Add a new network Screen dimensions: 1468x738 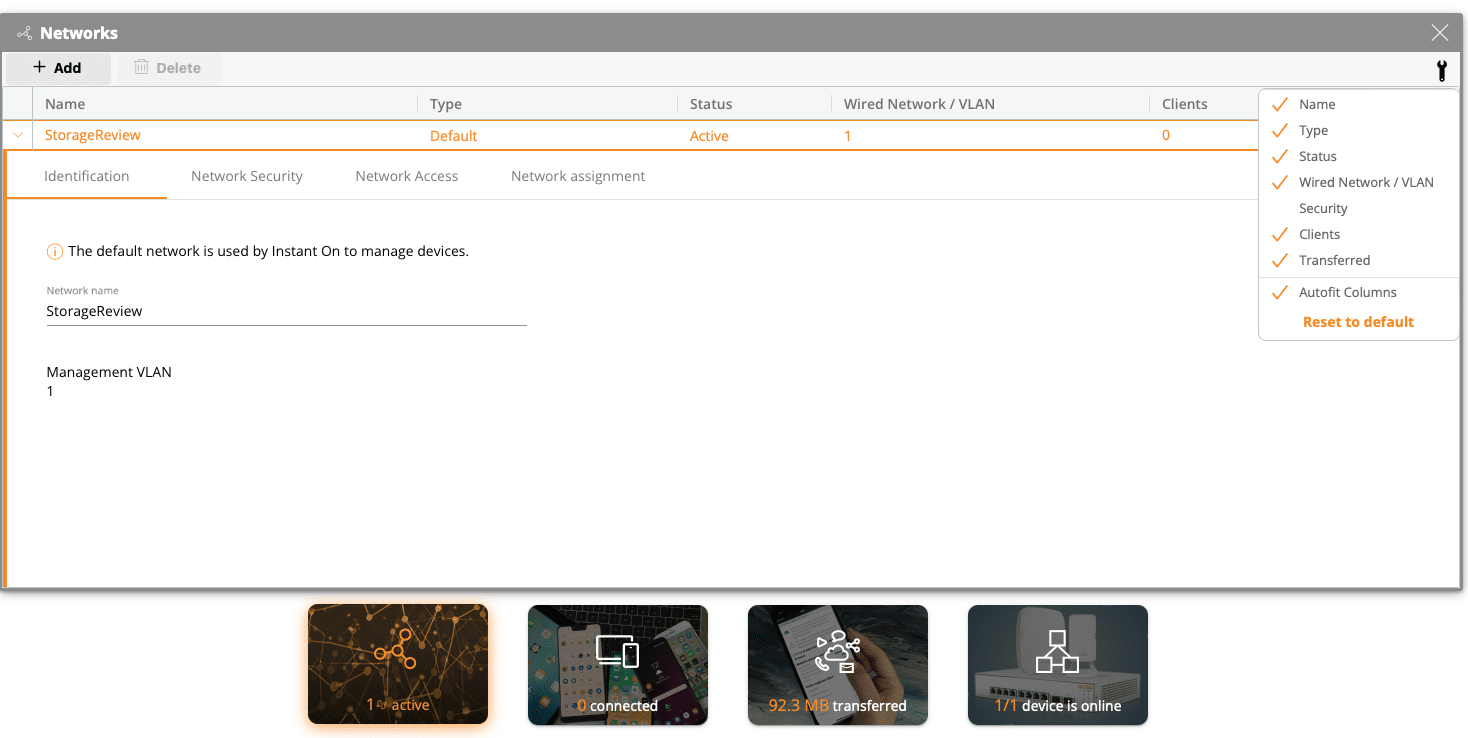58,68
